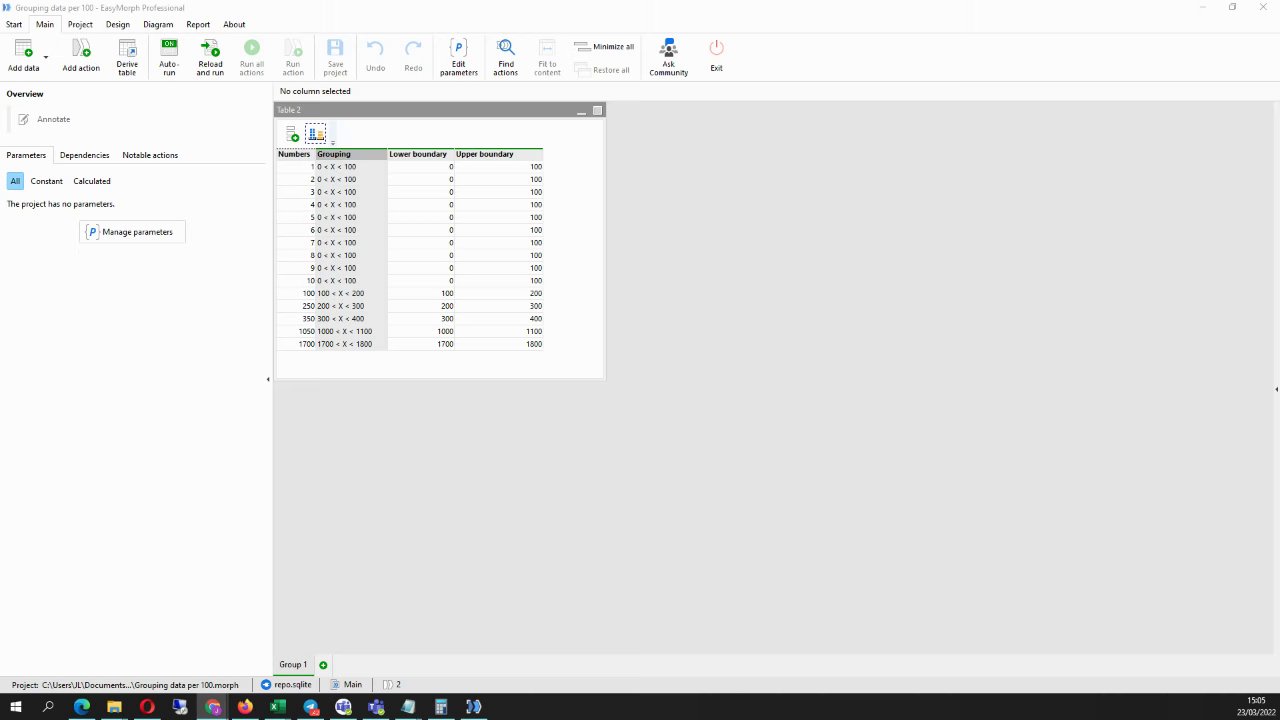1280x720 pixels.
Task: Click the Fit to content icon
Action: [x=547, y=48]
